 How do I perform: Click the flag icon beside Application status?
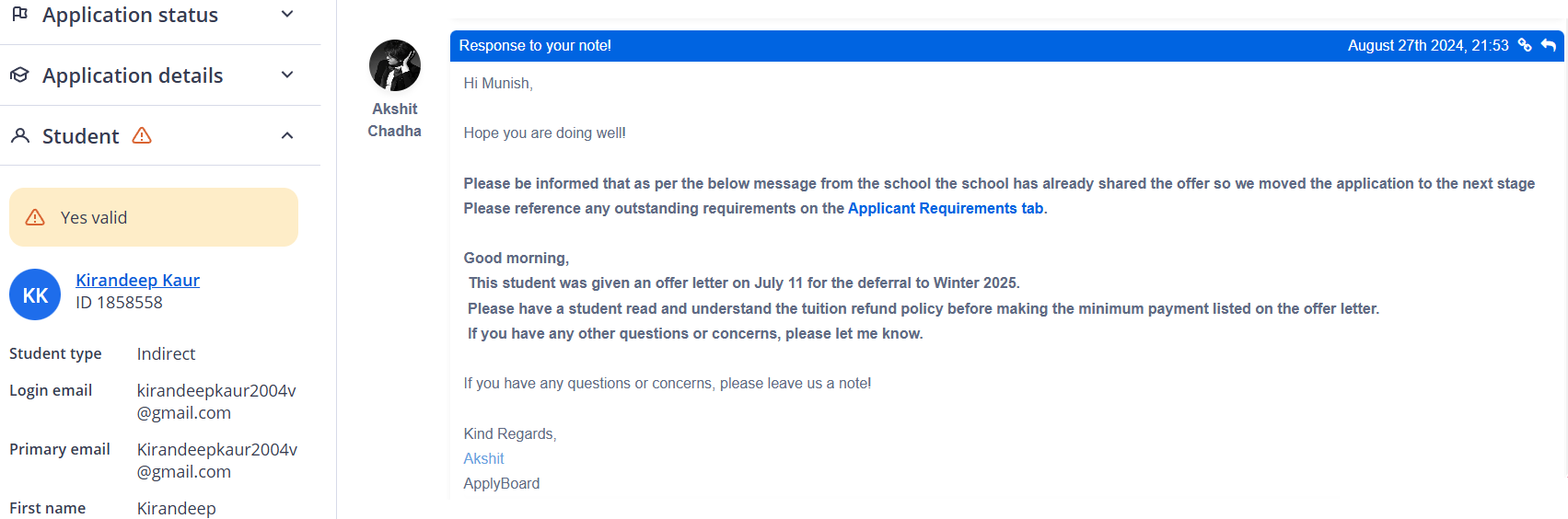point(19,14)
